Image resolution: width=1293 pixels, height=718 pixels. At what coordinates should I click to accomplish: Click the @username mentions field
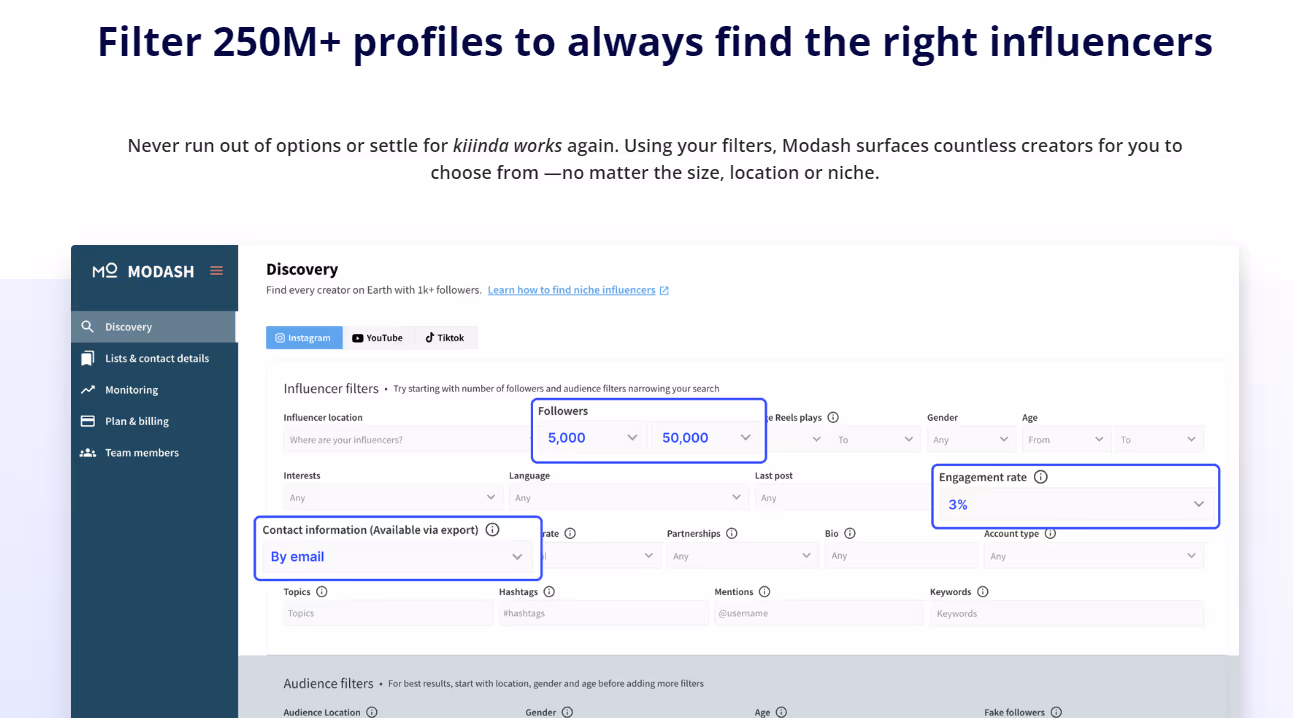(819, 613)
